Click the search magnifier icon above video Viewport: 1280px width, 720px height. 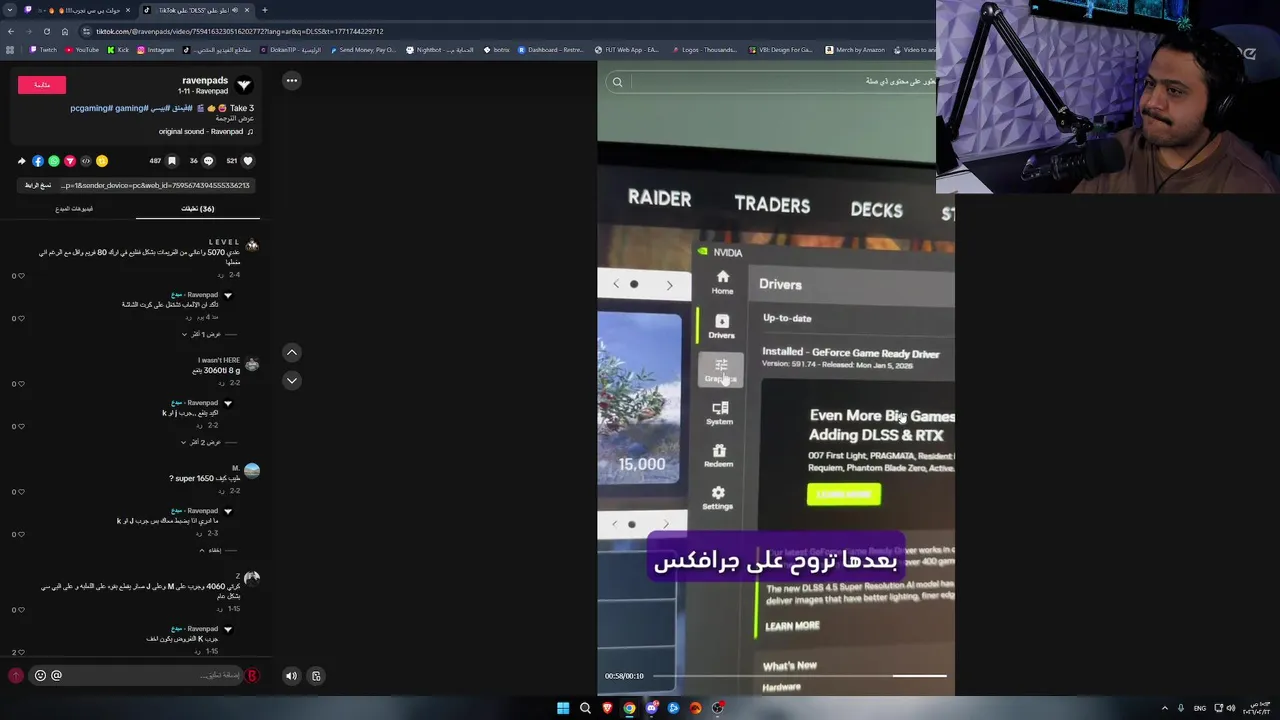click(x=617, y=82)
